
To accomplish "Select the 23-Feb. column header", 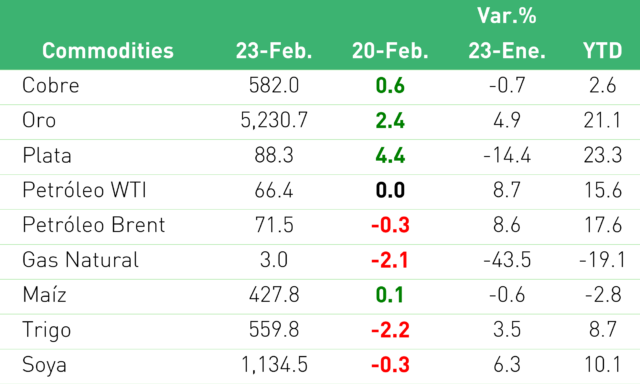I will [274, 51].
